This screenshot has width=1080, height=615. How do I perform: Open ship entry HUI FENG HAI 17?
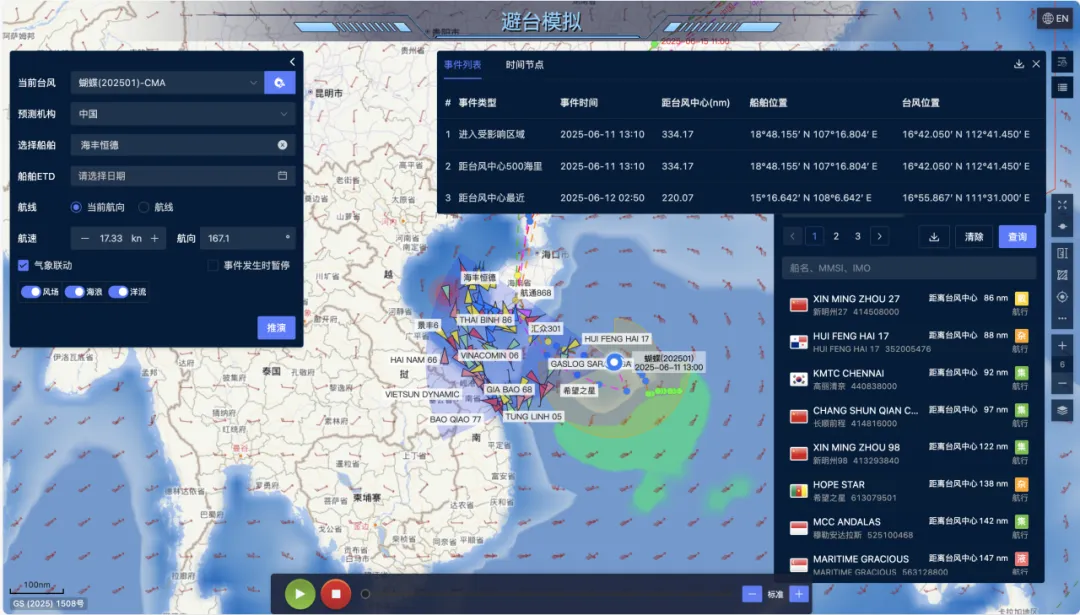909,342
